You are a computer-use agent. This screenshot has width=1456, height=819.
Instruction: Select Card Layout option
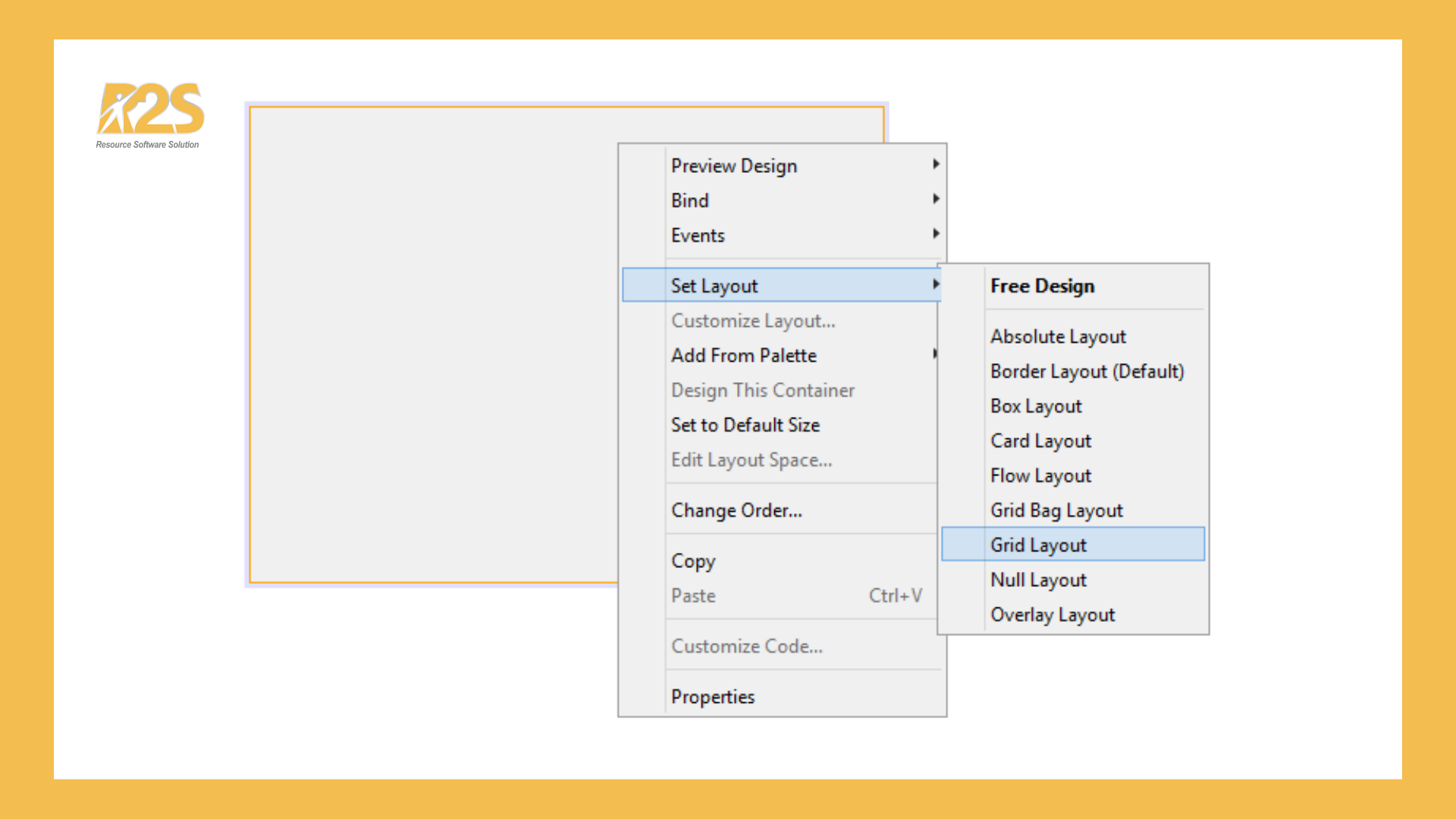1040,441
